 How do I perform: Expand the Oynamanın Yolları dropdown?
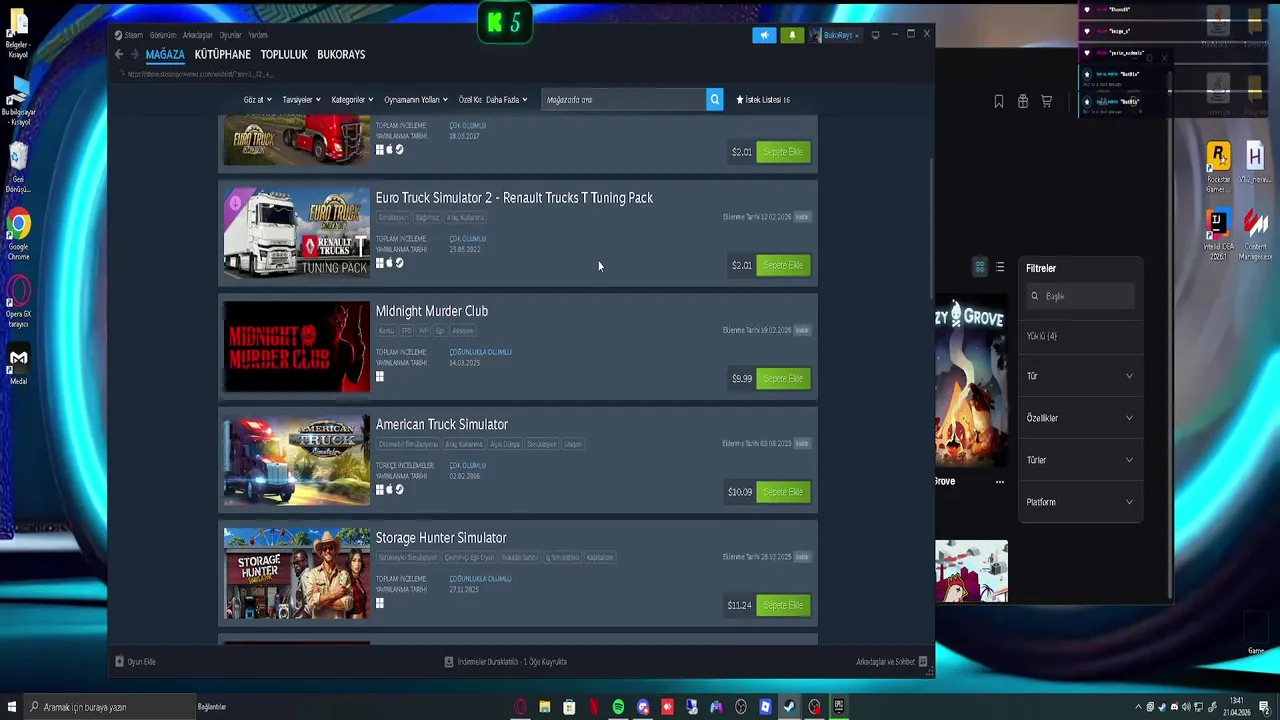point(416,100)
